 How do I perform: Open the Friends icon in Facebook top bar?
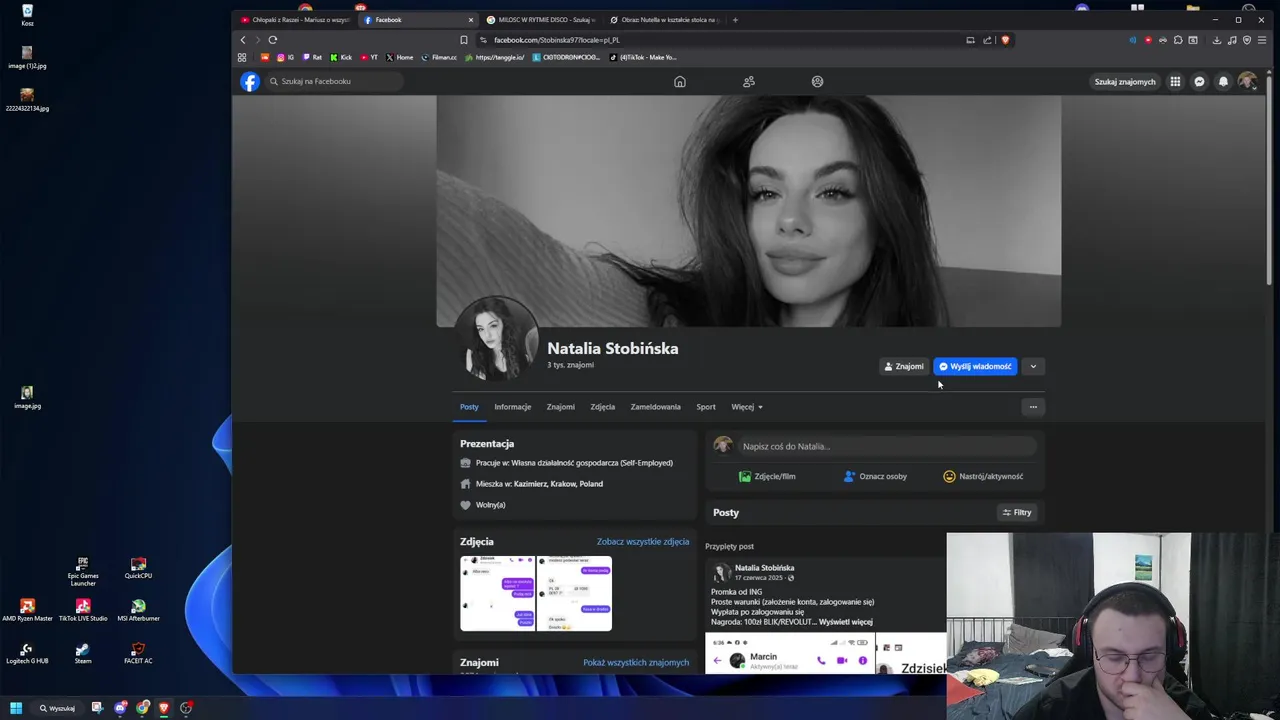[749, 82]
